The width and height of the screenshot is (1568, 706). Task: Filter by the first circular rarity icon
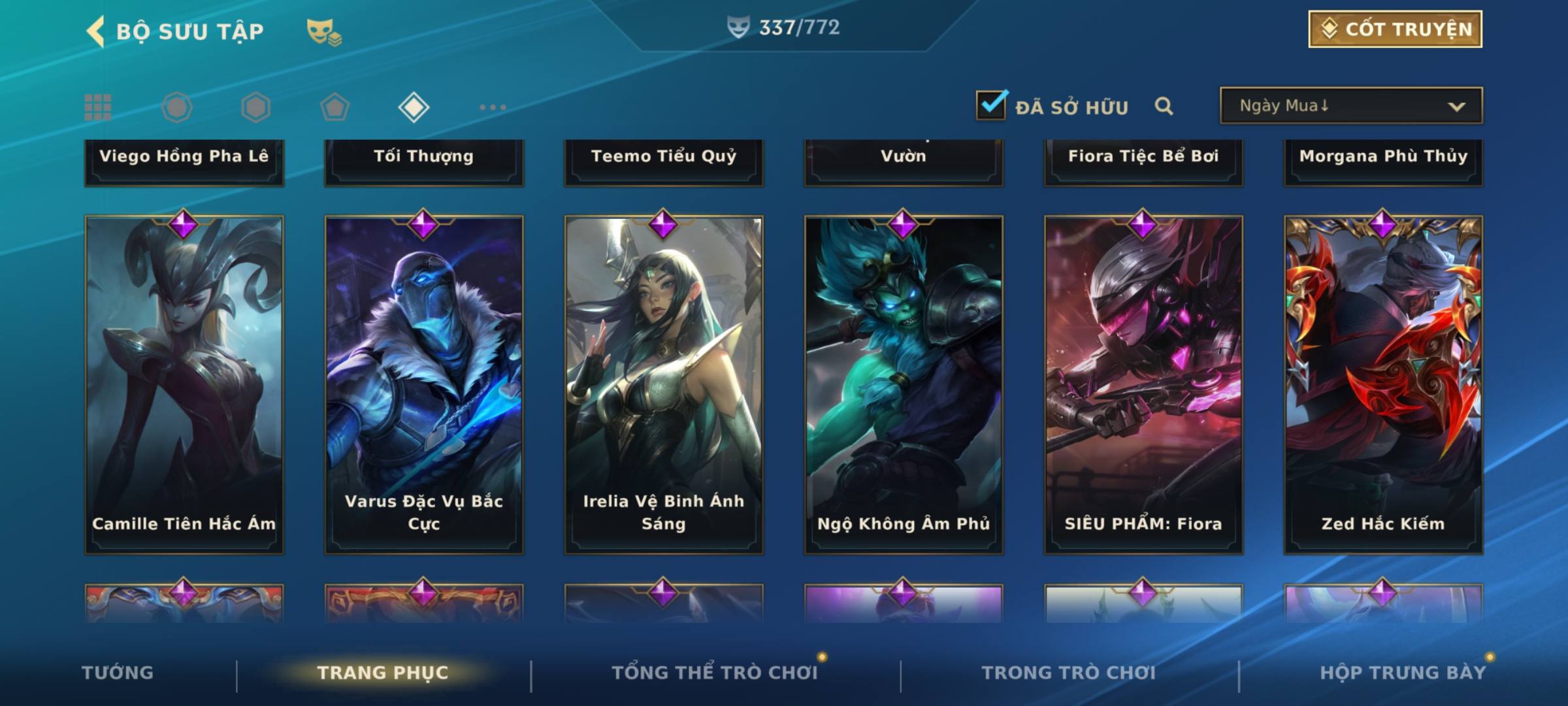pyautogui.click(x=177, y=107)
